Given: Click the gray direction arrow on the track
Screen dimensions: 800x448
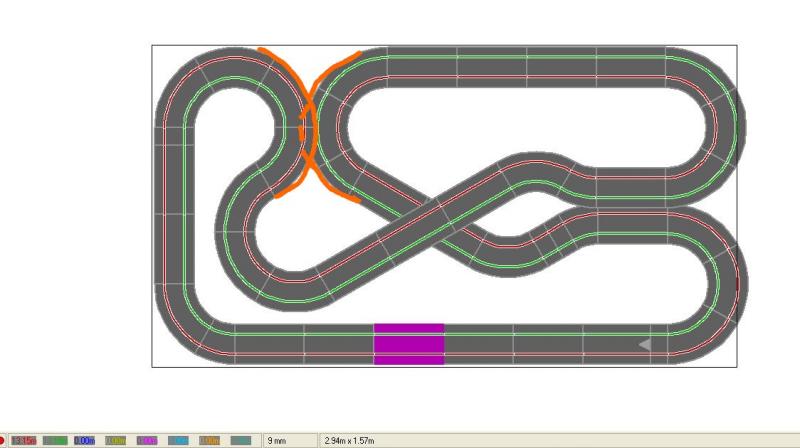Looking at the screenshot, I should pyautogui.click(x=645, y=344).
